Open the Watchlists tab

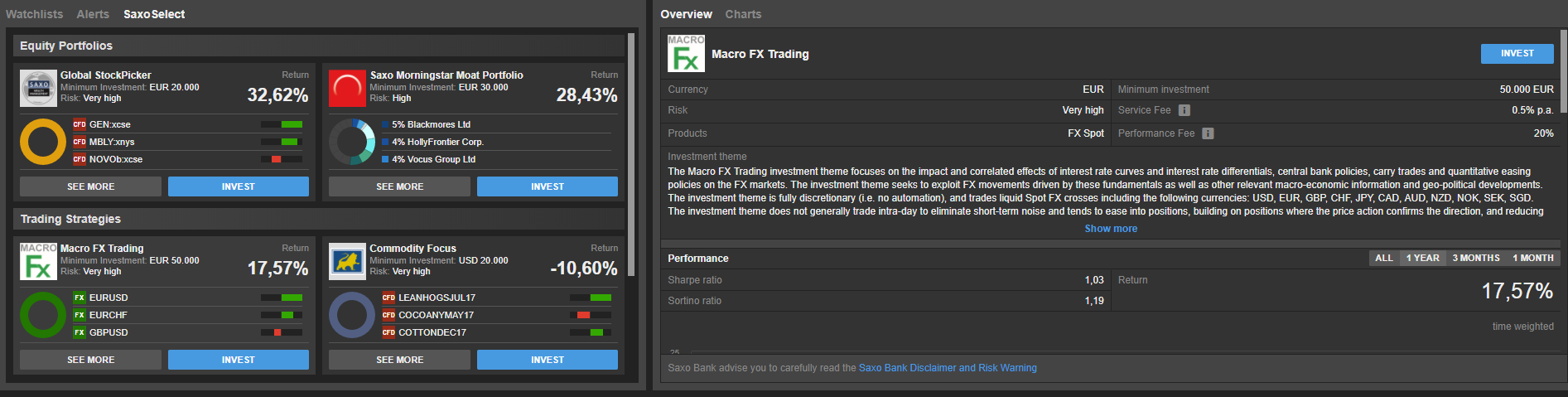point(34,14)
